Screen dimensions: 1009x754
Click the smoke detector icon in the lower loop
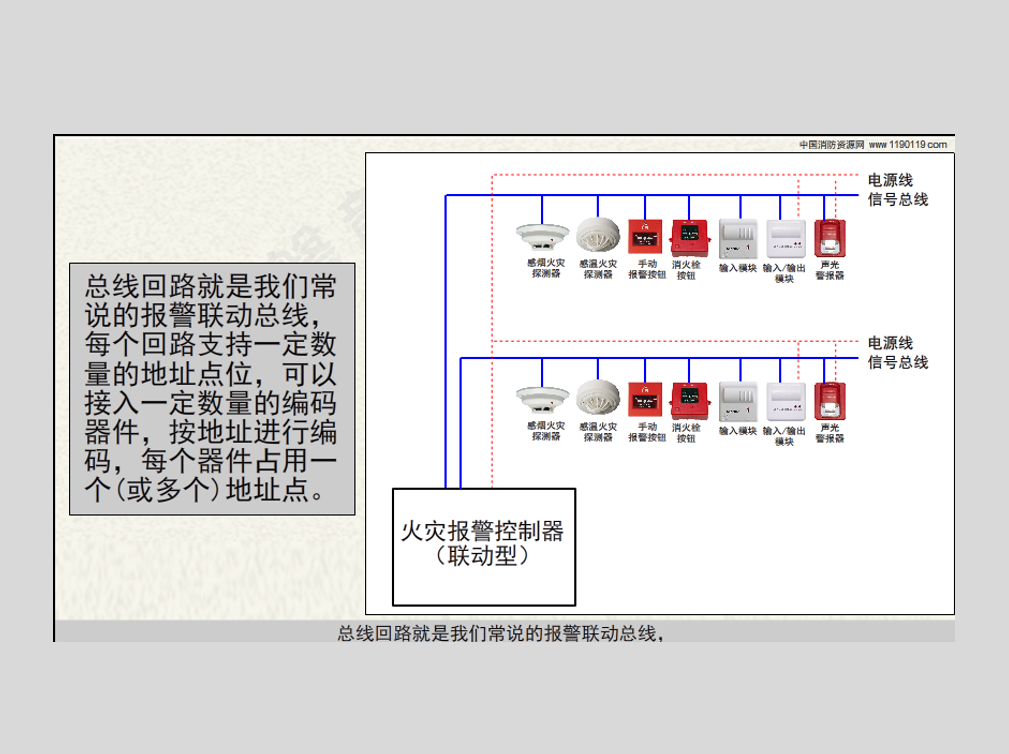(542, 399)
